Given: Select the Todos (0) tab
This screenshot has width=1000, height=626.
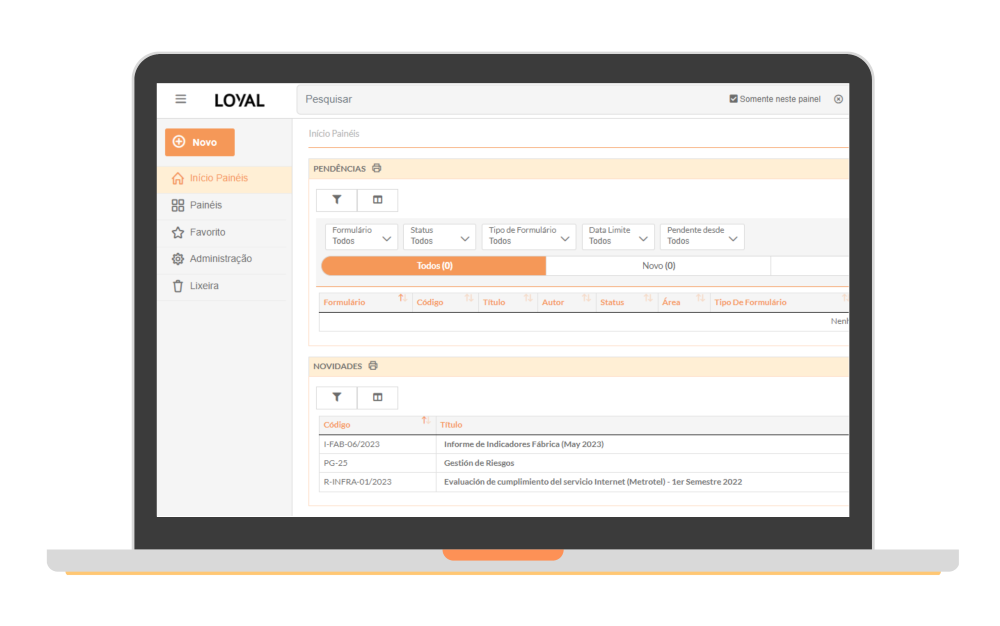Looking at the screenshot, I should (434, 266).
